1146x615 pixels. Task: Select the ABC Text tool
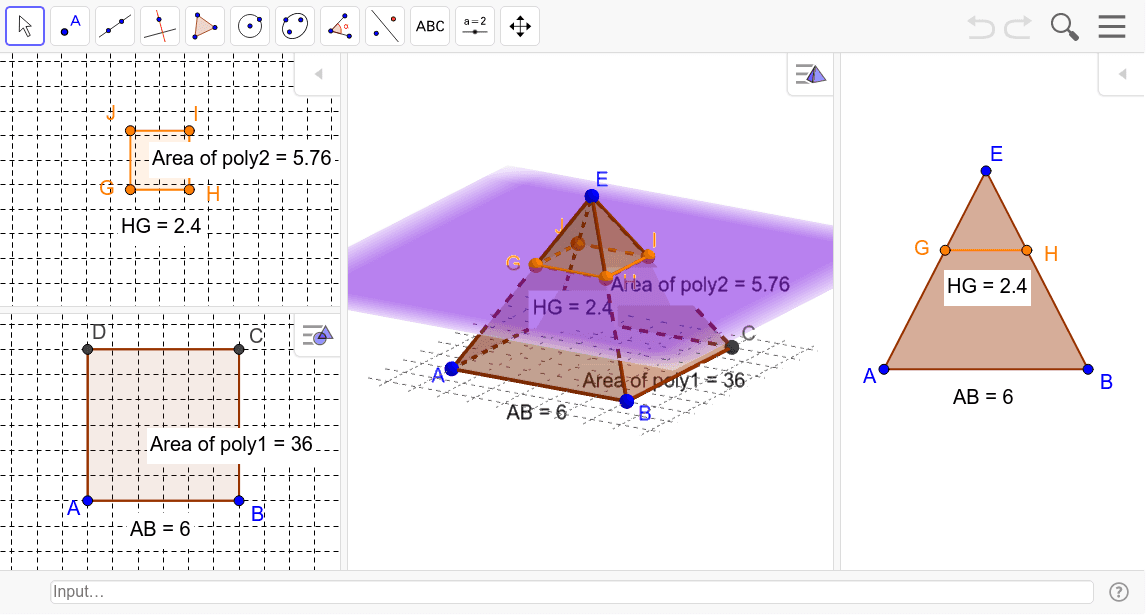tap(430, 26)
